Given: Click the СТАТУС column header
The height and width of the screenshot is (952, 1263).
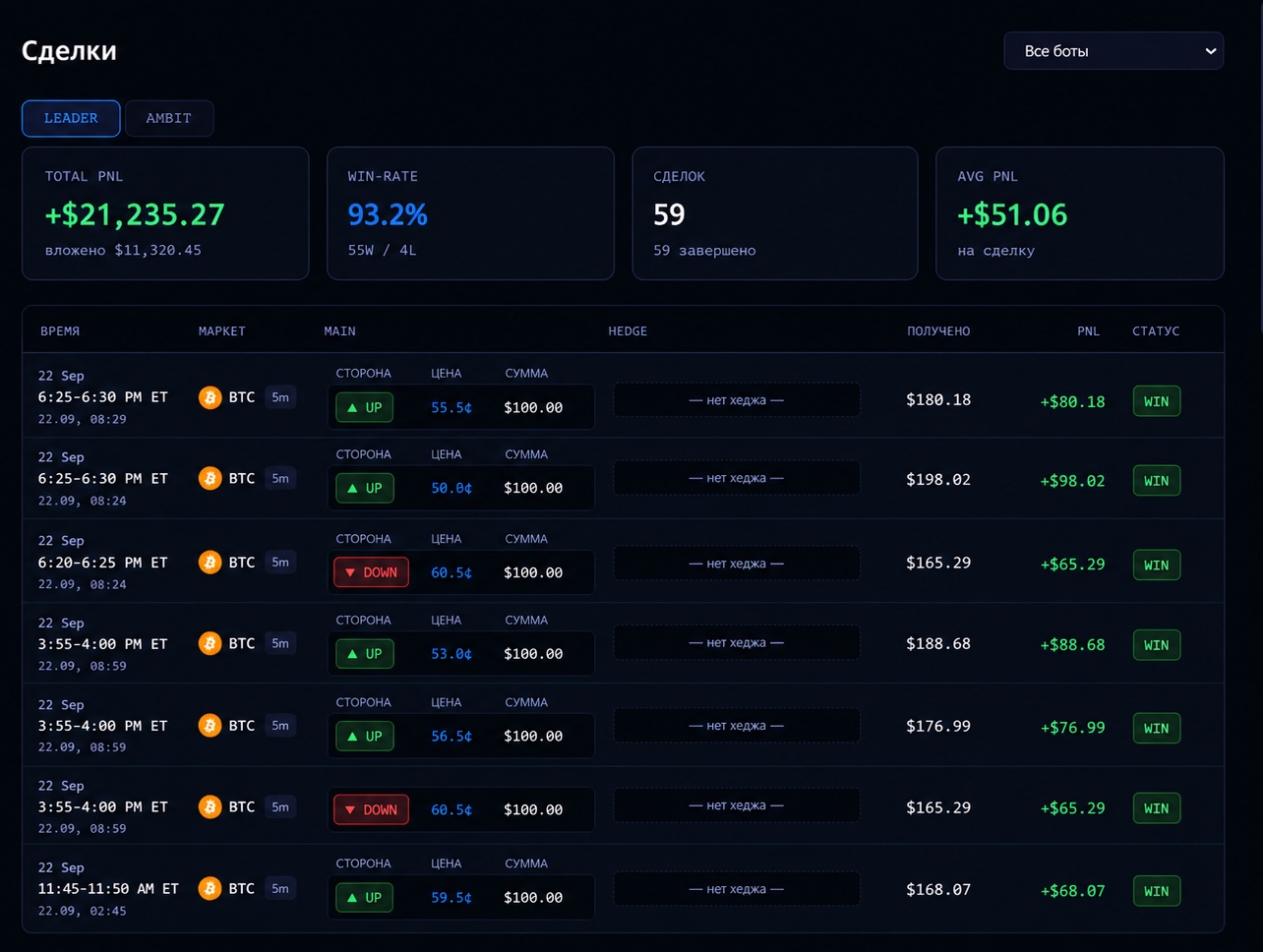Looking at the screenshot, I should pyautogui.click(x=1156, y=331).
